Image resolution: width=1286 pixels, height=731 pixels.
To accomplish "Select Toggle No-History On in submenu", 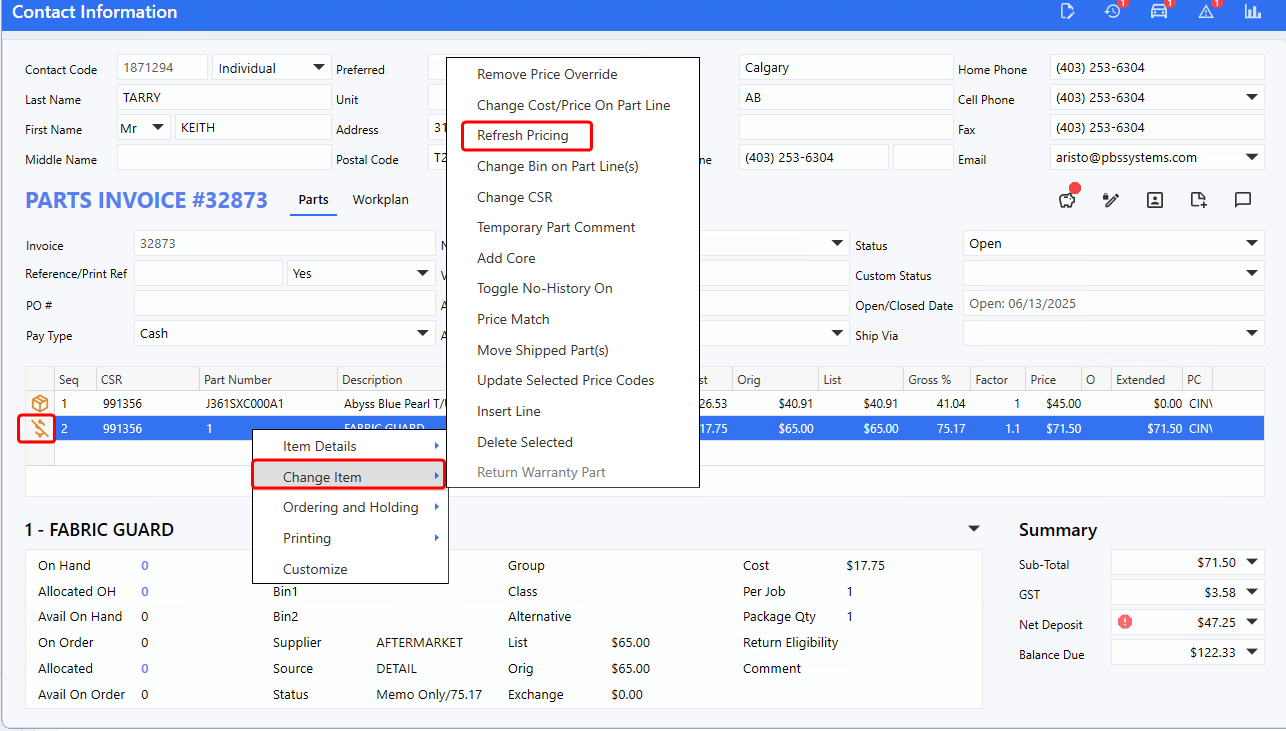I will pyautogui.click(x=544, y=288).
